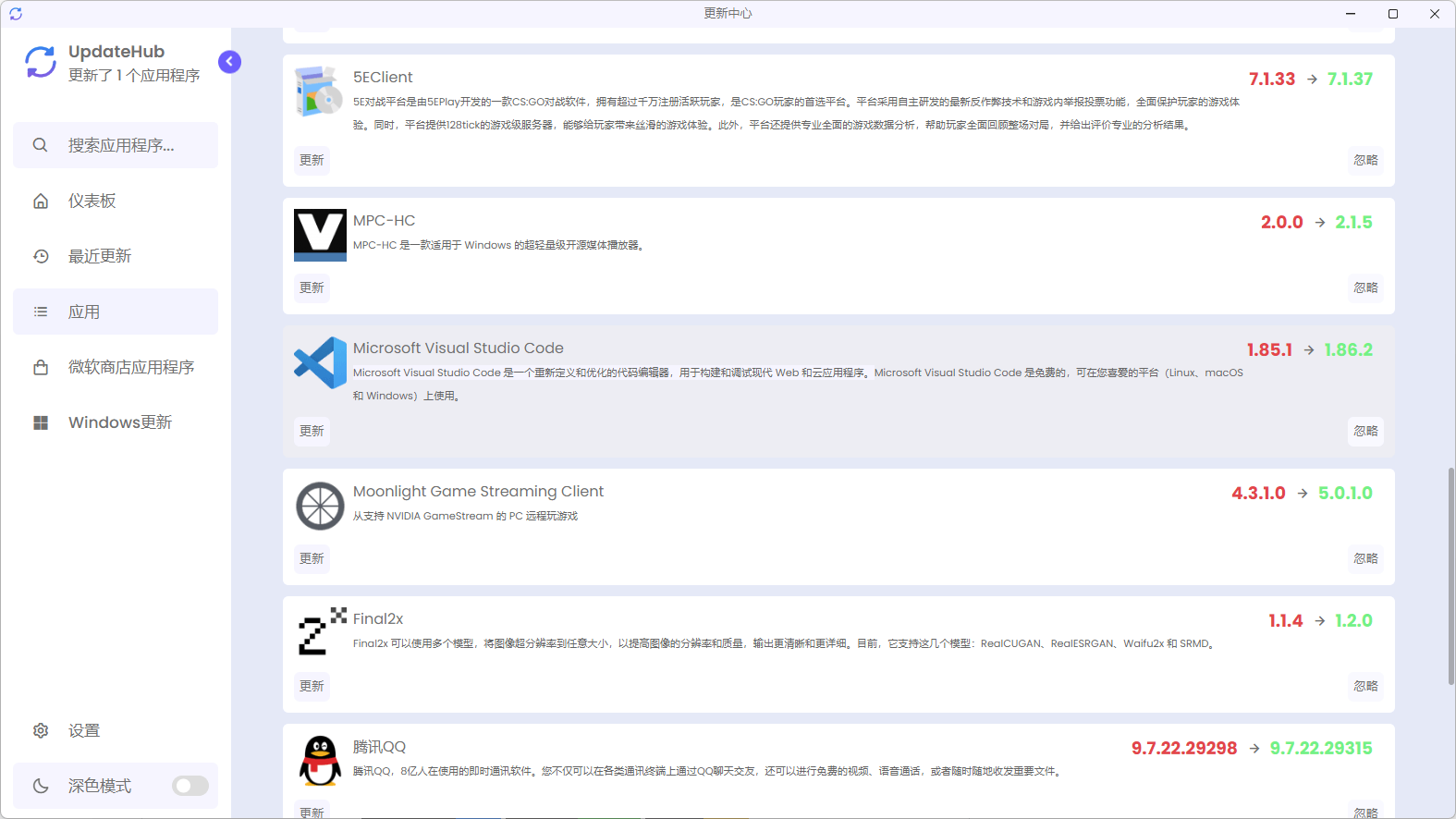Update Final2x with its 更新 button
Viewport: 1456px width, 819px height.
point(312,686)
